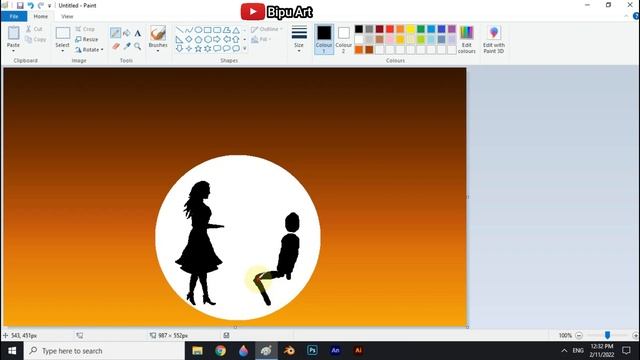
Task: Select the Text tool
Action: (x=138, y=33)
